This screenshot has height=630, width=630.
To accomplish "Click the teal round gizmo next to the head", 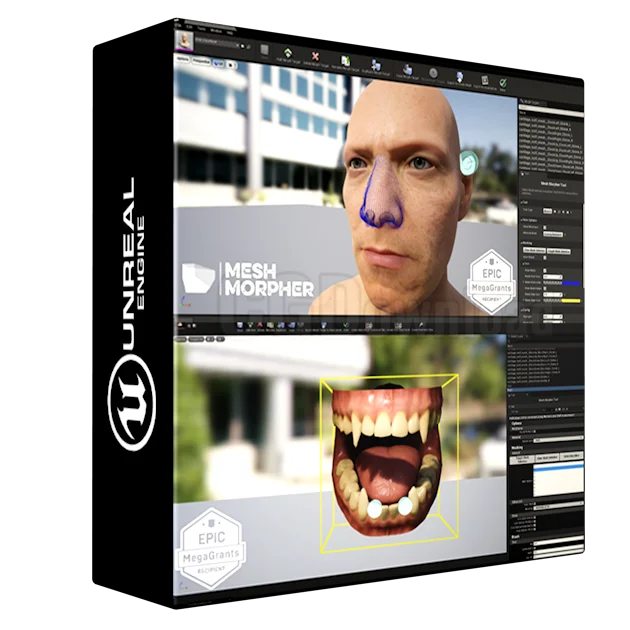I will (x=468, y=163).
